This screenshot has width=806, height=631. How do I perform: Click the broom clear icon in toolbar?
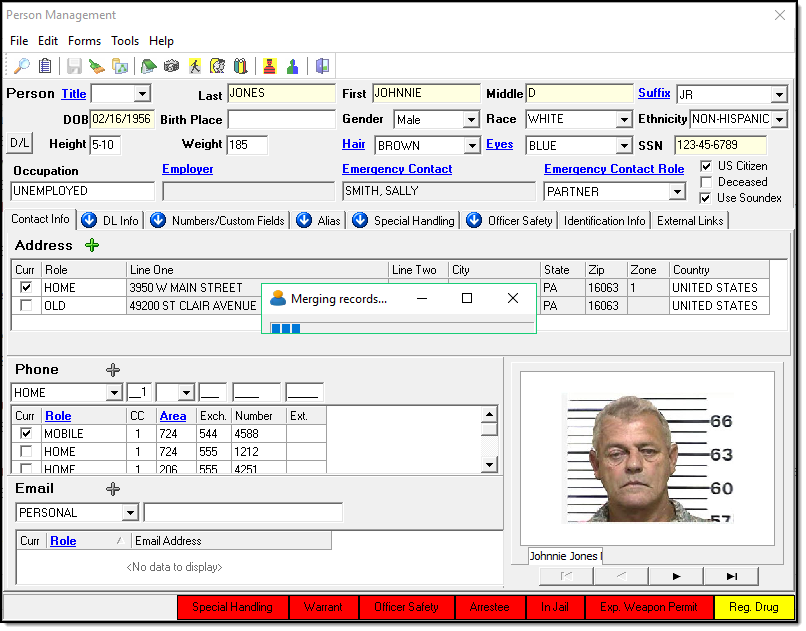point(97,66)
